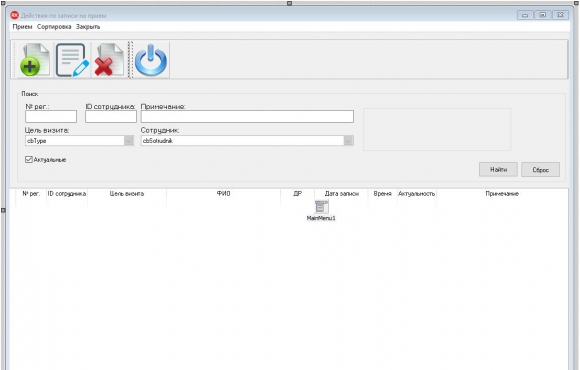Click the delete record red X icon

tap(109, 60)
